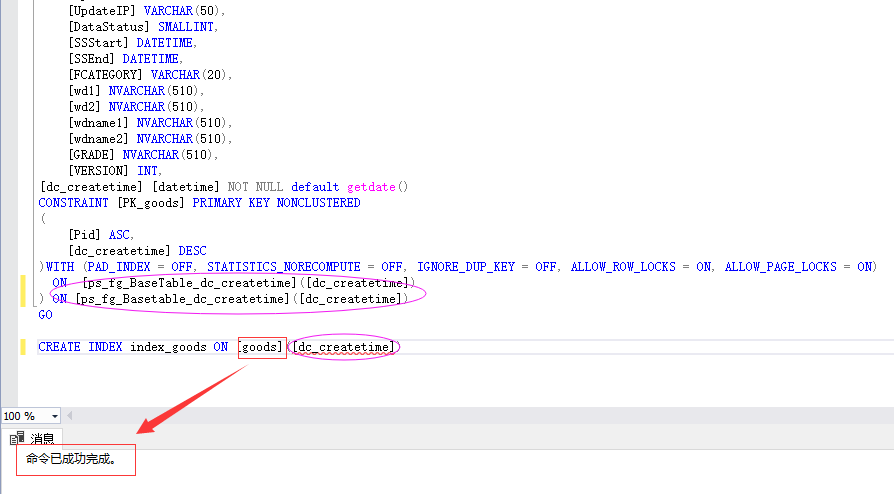Screen dimensions: 894x494
Task: Click CONSTRAINT keyword in editor
Action: tap(73, 203)
